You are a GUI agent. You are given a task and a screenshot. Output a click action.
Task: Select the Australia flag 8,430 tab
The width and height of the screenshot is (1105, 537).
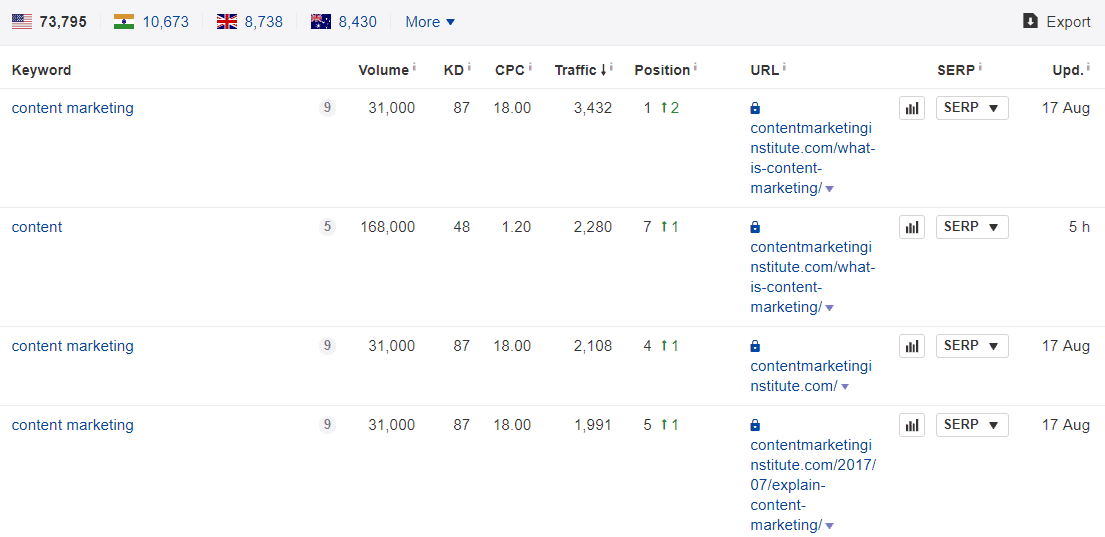pyautogui.click(x=344, y=21)
